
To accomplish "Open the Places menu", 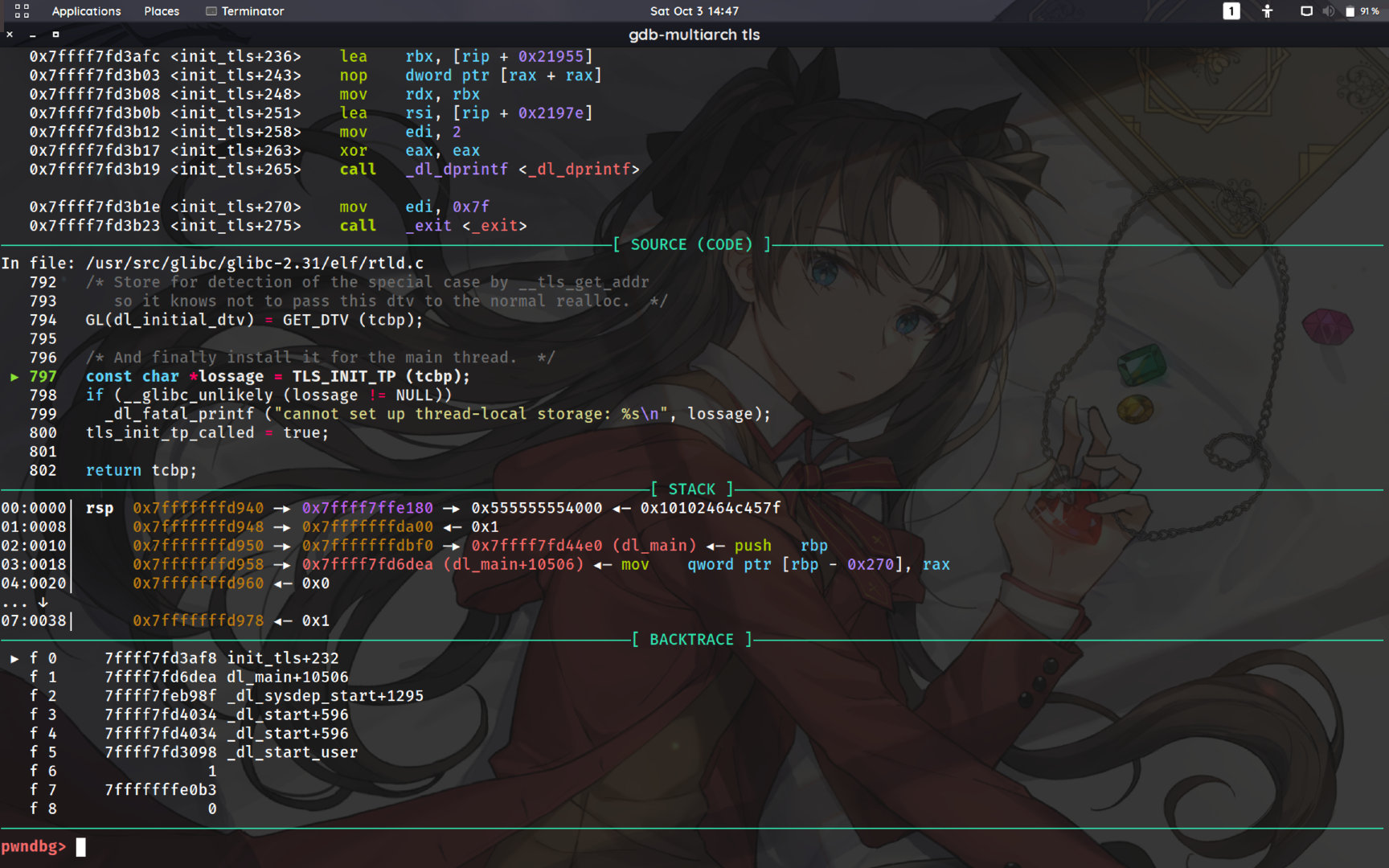I will 162,11.
